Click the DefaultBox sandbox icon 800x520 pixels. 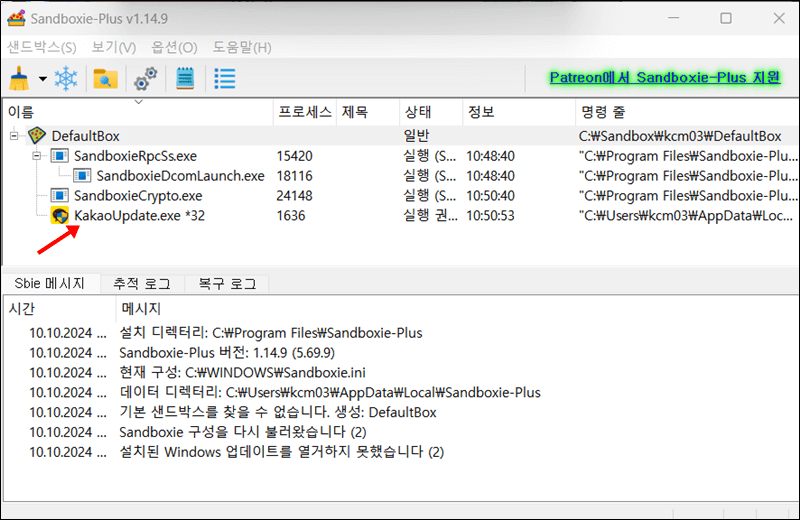pos(37,136)
